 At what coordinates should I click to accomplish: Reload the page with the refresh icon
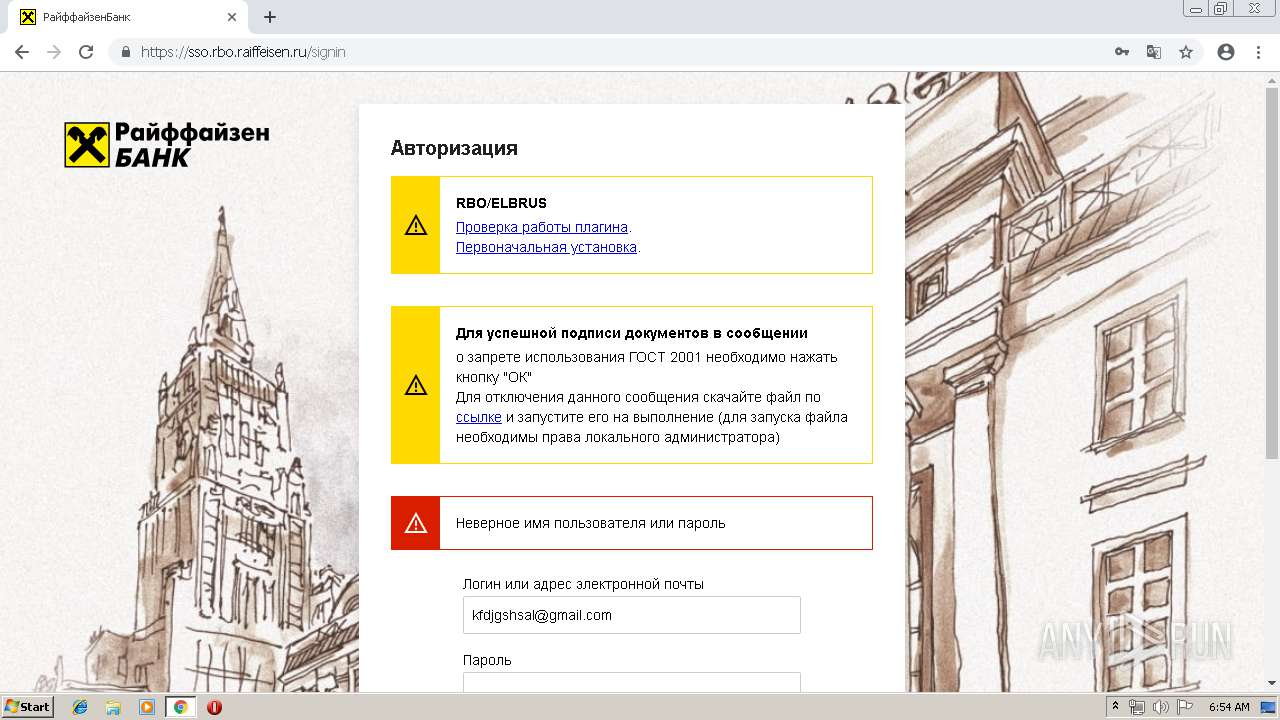[86, 52]
